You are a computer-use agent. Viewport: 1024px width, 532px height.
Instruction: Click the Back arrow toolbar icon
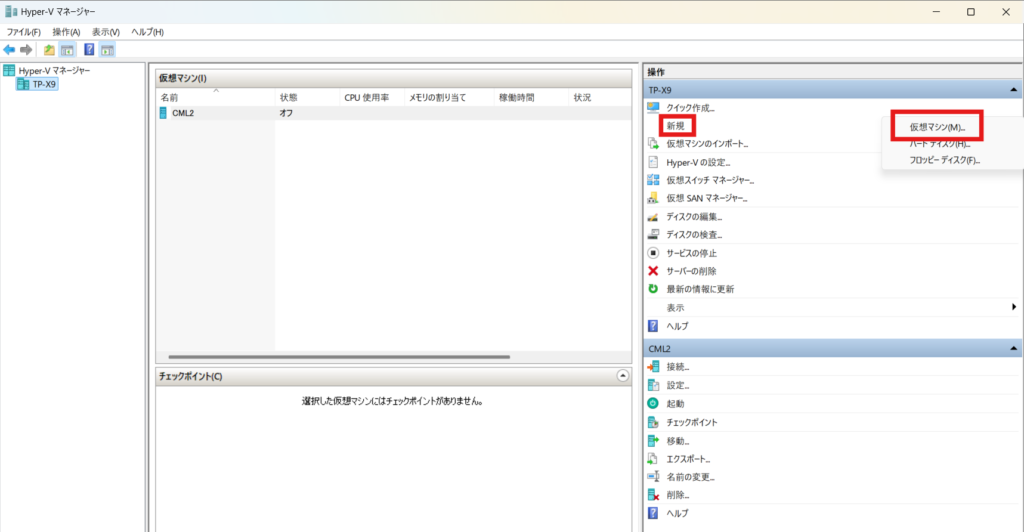click(9, 50)
